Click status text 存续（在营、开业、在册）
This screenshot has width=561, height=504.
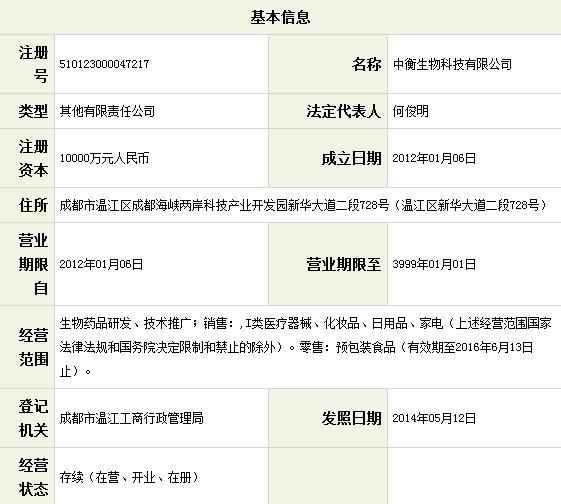pos(129,477)
